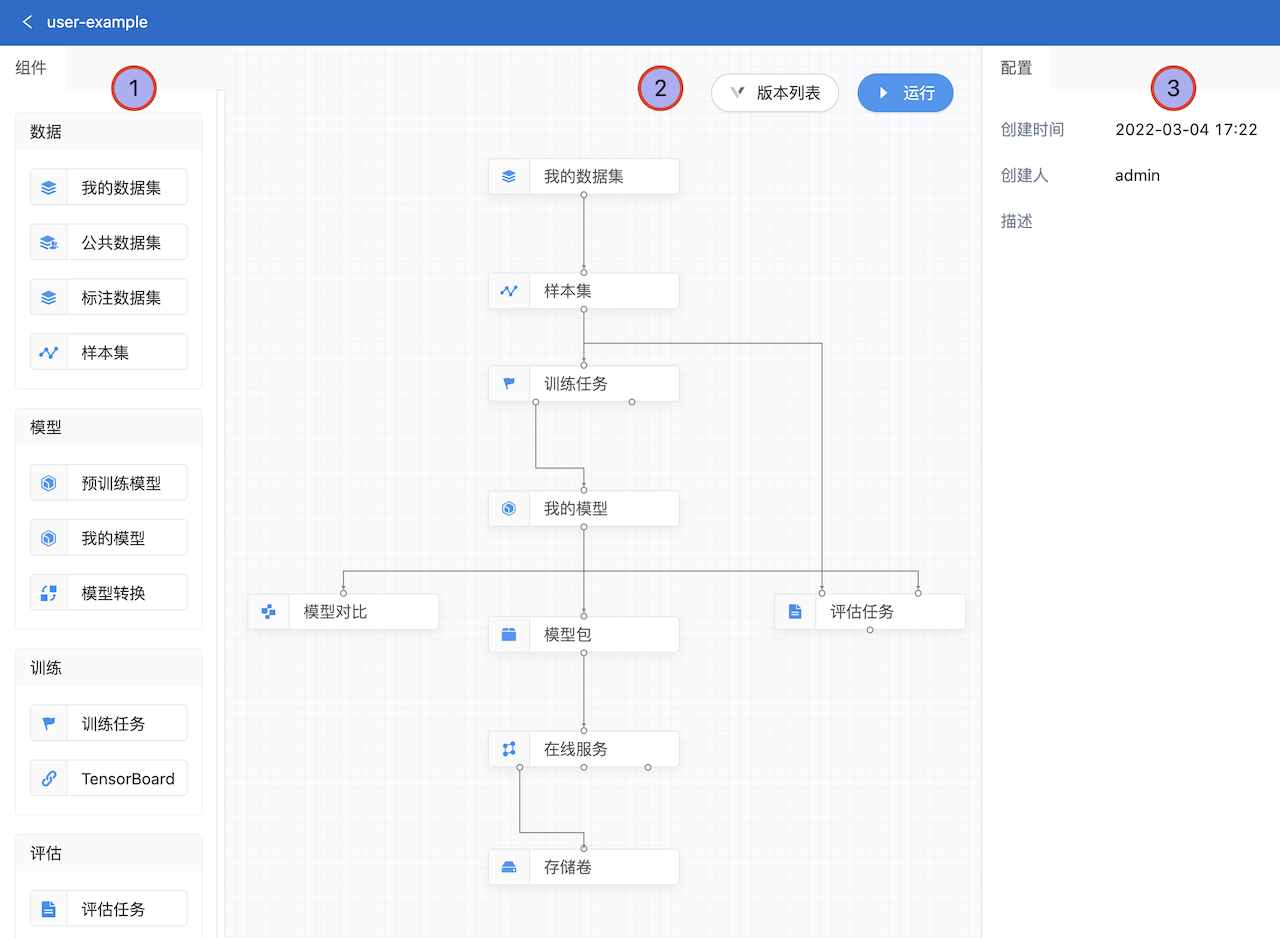
Task: Select 模型对比 node label on canvas
Action: pyautogui.click(x=336, y=611)
